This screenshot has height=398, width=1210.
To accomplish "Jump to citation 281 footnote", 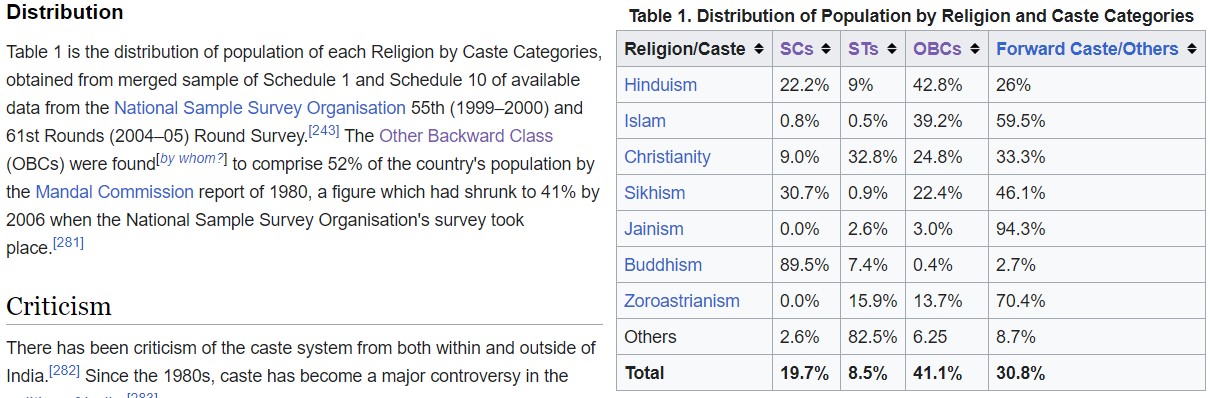I will (x=68, y=242).
